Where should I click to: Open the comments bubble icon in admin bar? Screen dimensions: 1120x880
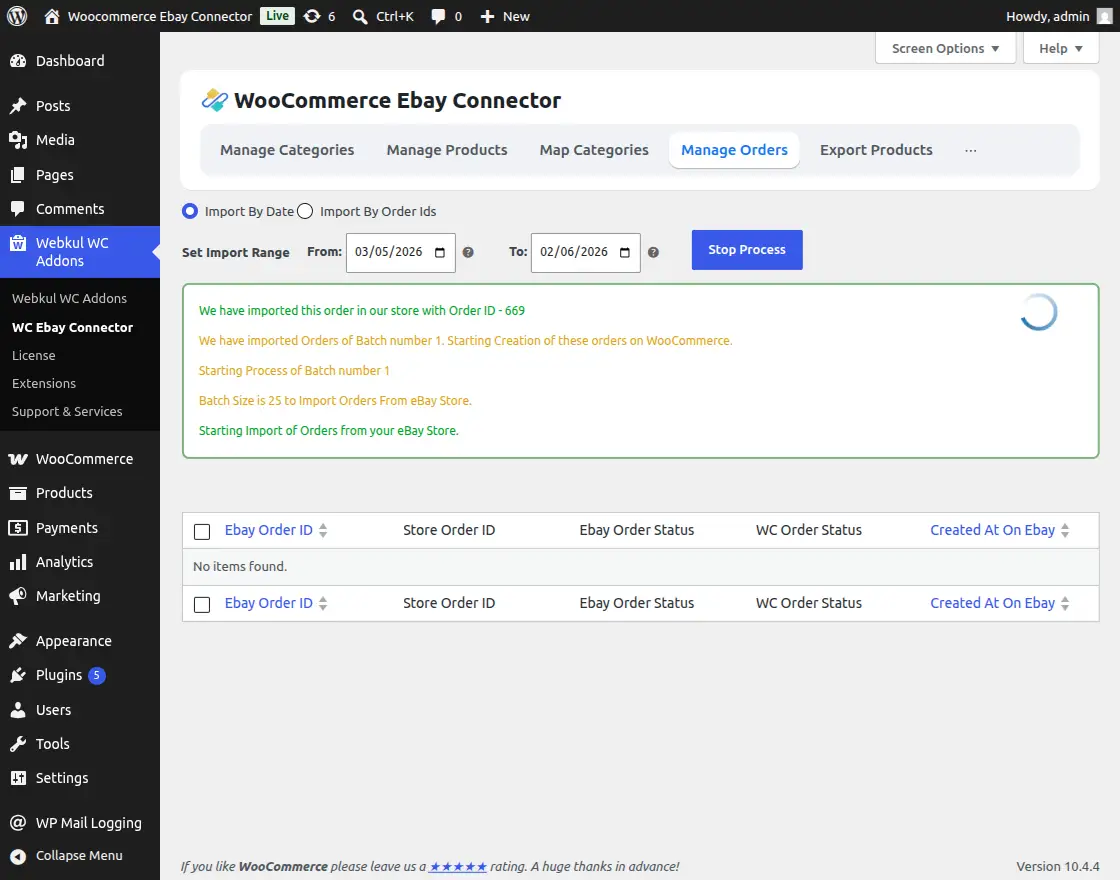coord(438,16)
